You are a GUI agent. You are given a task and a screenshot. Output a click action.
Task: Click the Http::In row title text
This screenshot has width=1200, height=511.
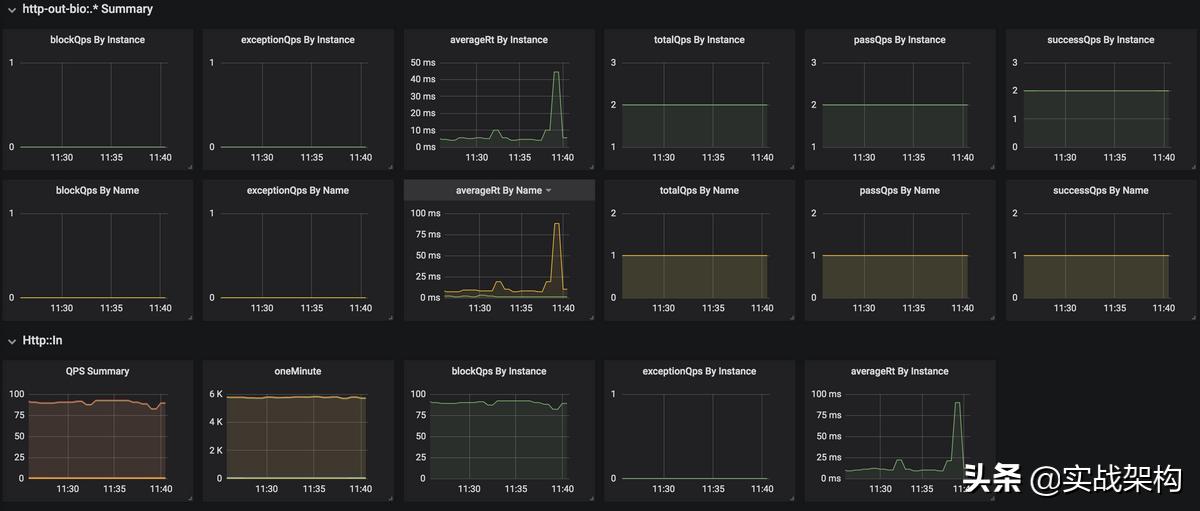click(x=43, y=341)
